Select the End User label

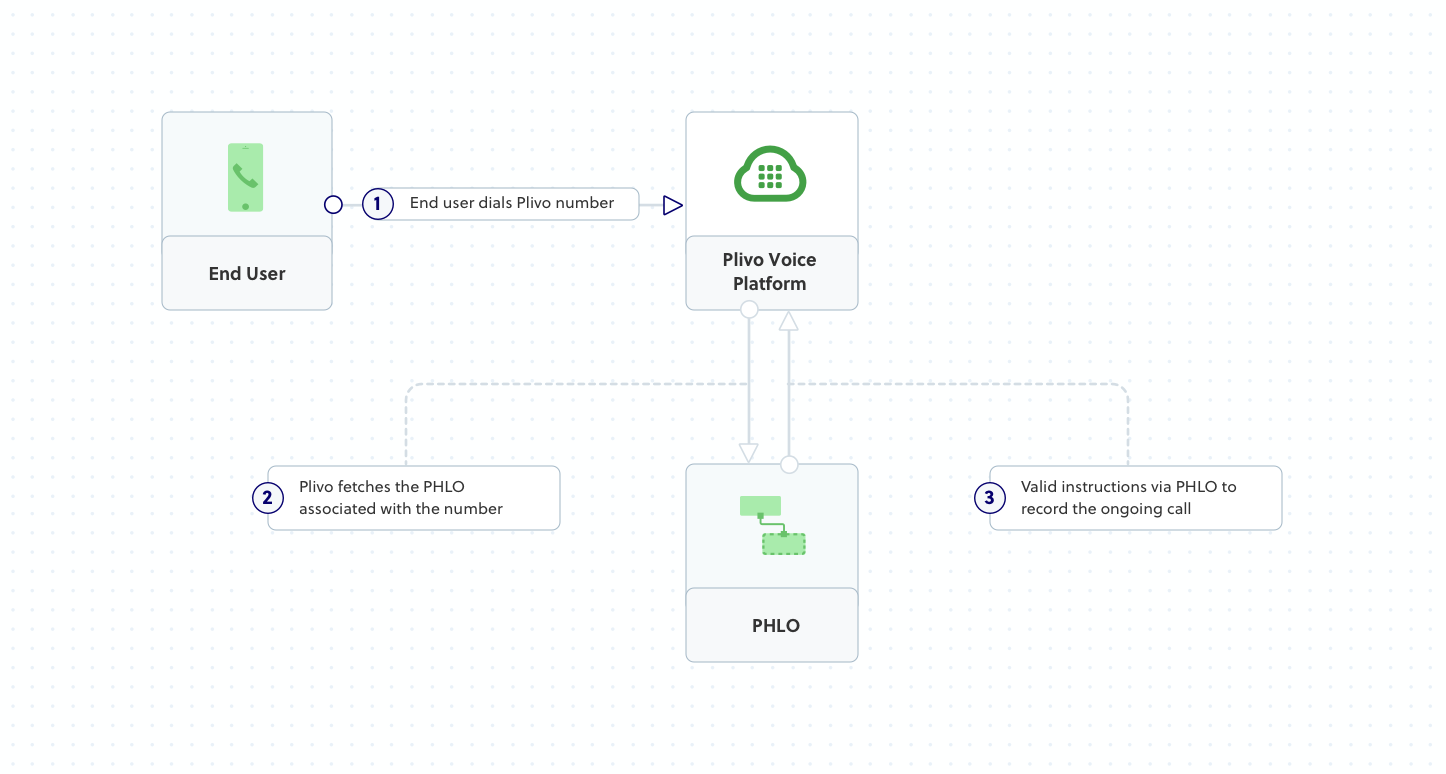pos(247,274)
